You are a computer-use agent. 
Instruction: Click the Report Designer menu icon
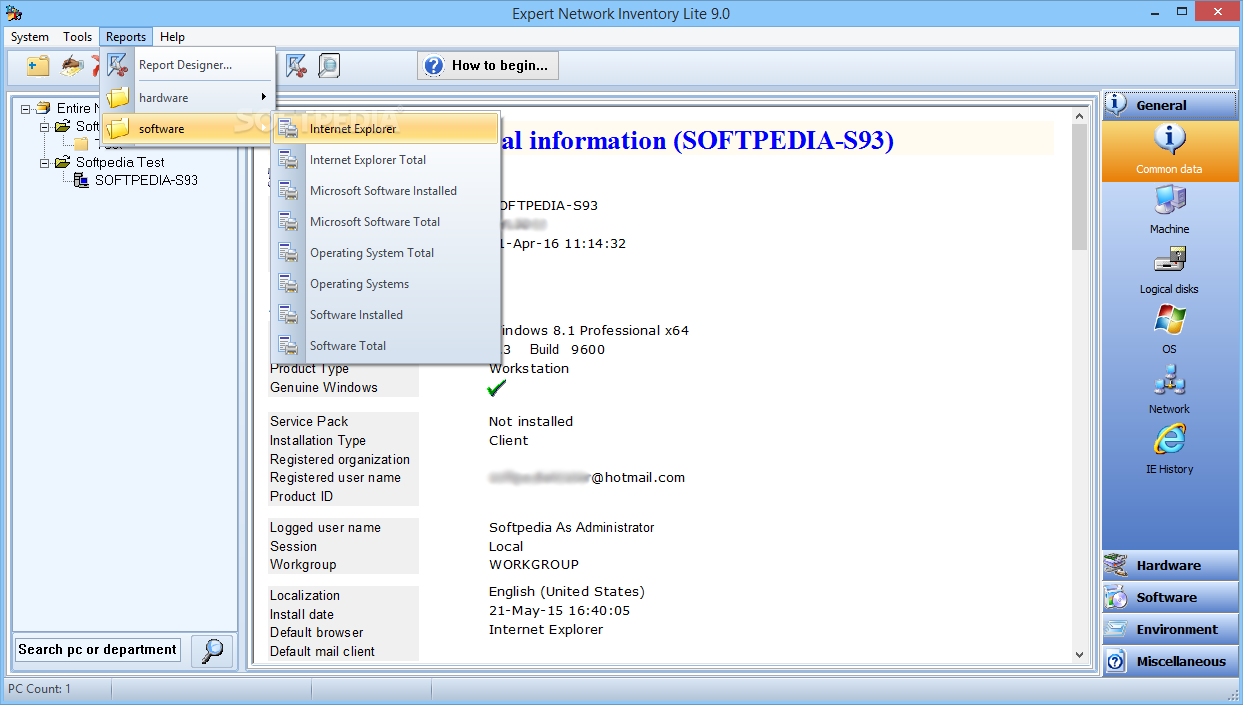click(x=118, y=65)
